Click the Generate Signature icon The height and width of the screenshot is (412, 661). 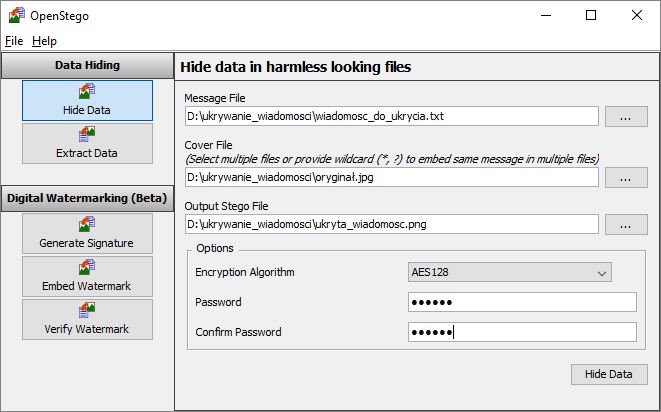(x=87, y=225)
